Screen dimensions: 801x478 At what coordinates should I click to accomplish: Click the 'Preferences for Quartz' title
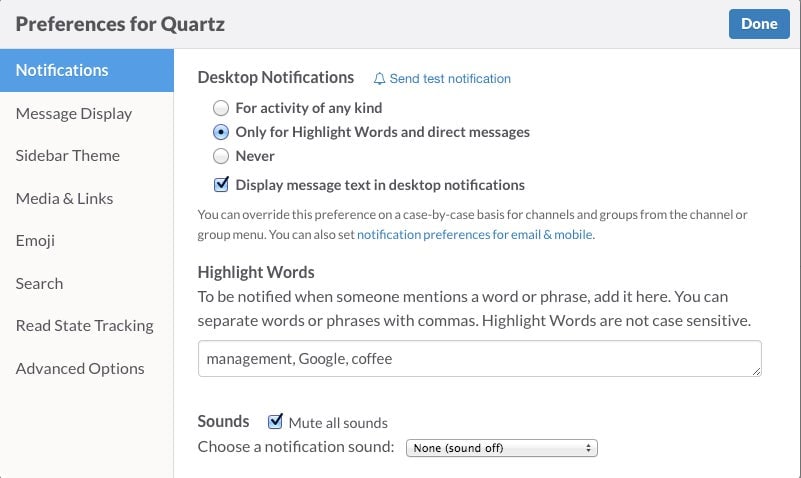120,24
